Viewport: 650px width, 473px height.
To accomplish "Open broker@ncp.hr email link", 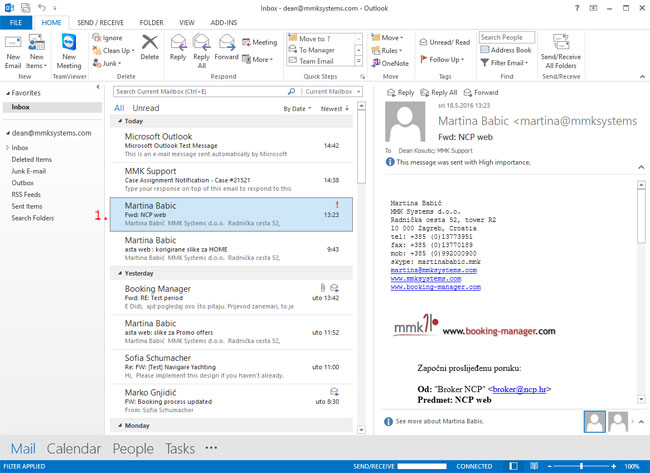I will pos(519,389).
